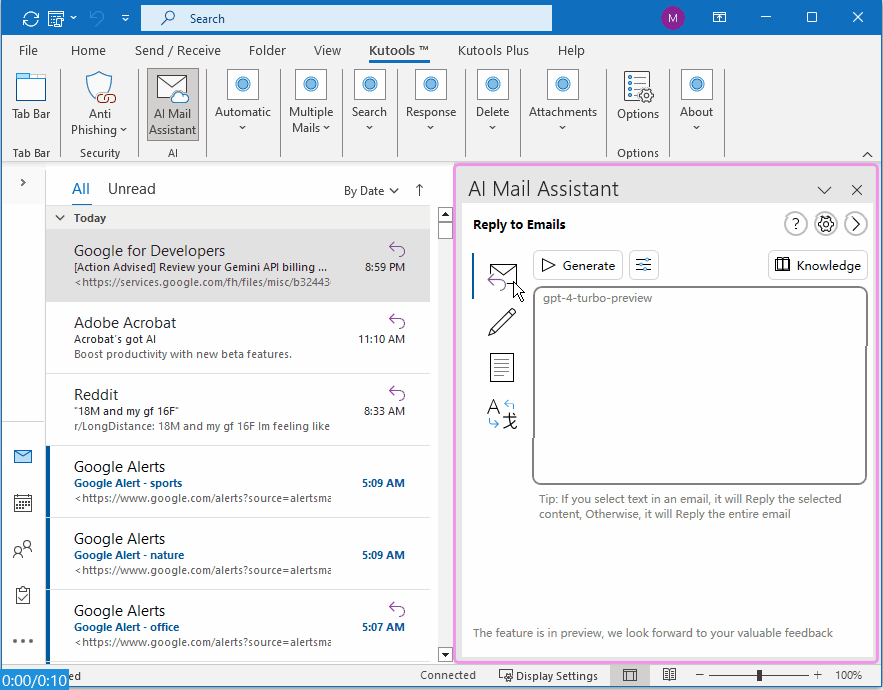Open the Send / Receive tab

pyautogui.click(x=178, y=50)
